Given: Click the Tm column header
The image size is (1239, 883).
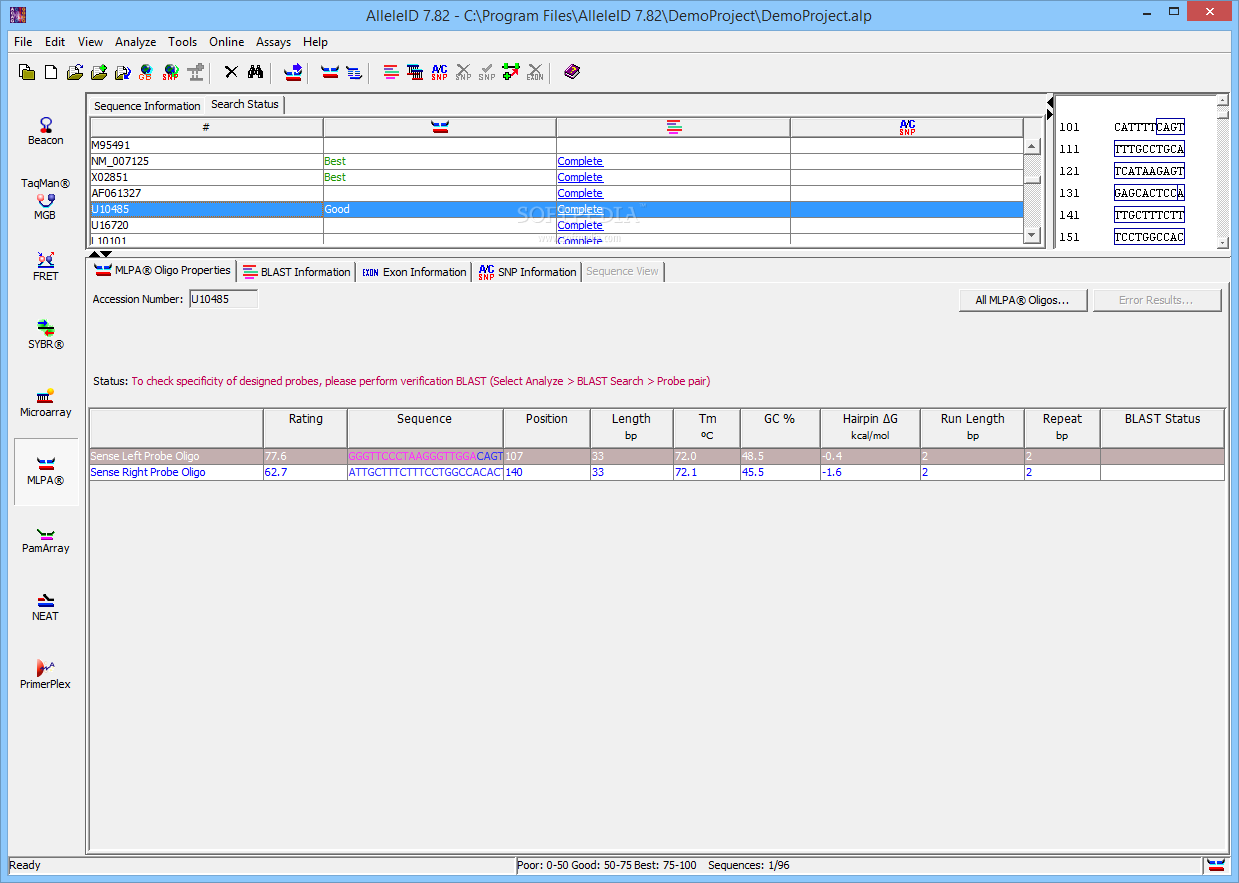Looking at the screenshot, I should (x=707, y=427).
